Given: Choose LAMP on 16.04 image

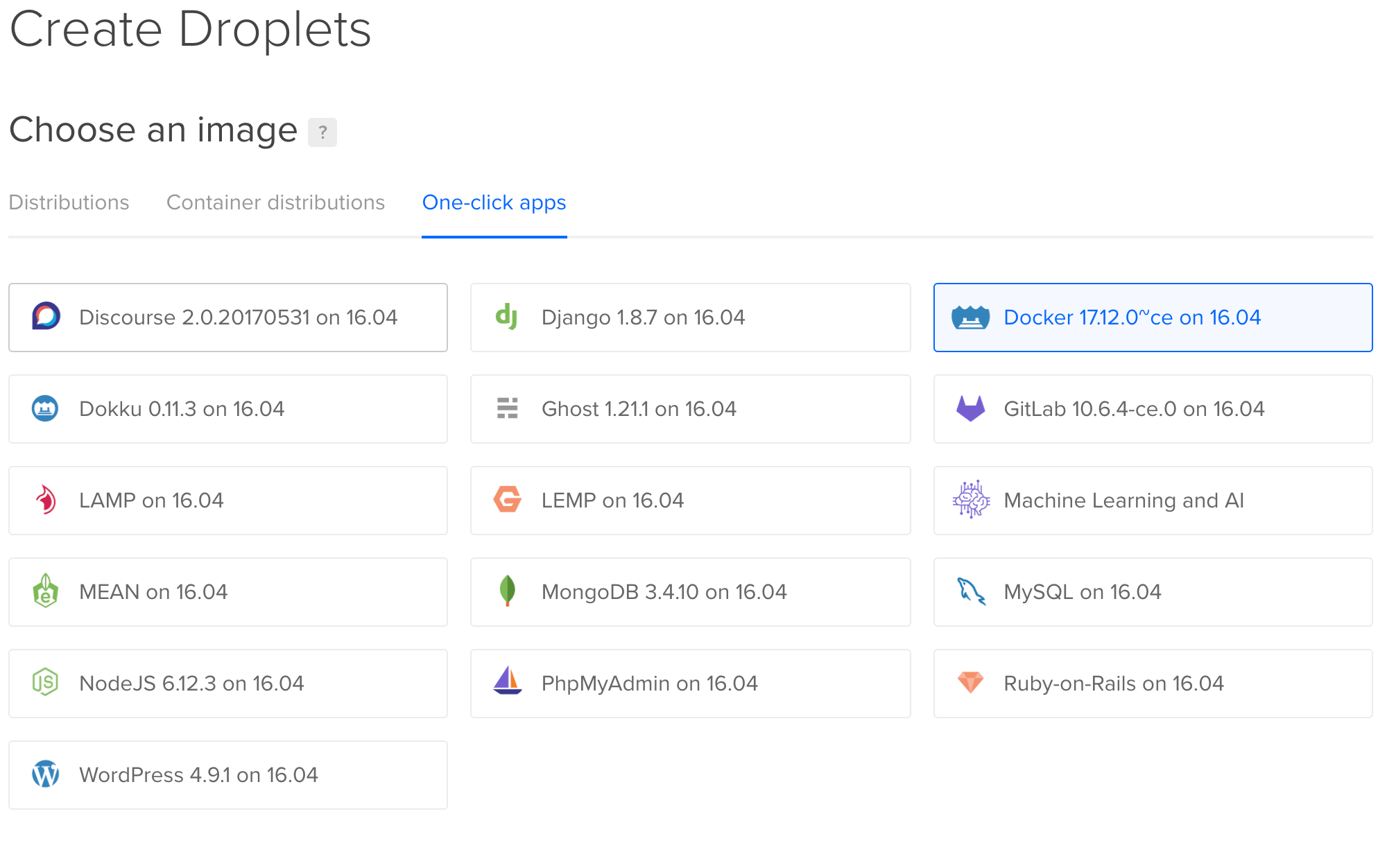Looking at the screenshot, I should (x=227, y=501).
